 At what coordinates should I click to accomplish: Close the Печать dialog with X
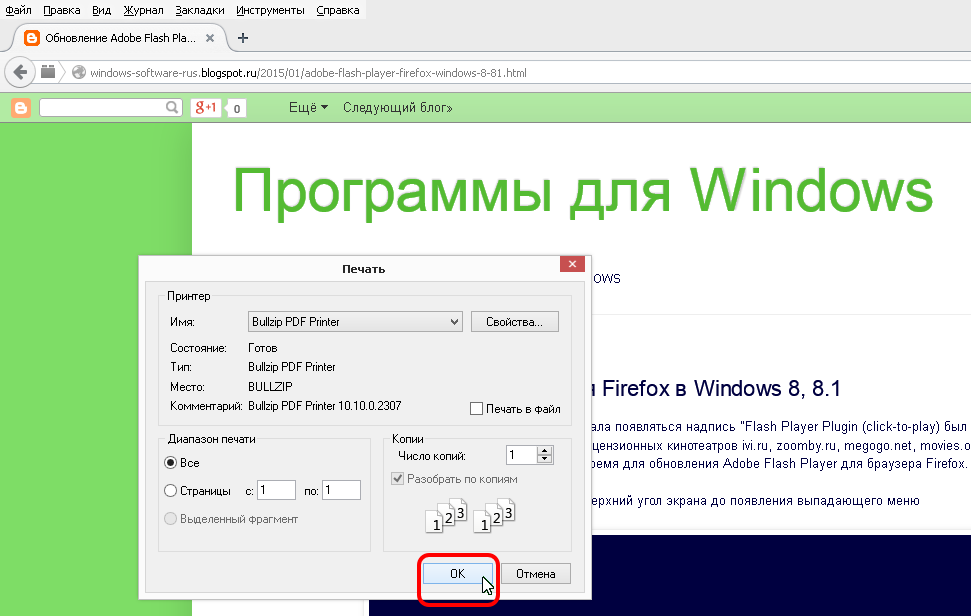point(572,264)
